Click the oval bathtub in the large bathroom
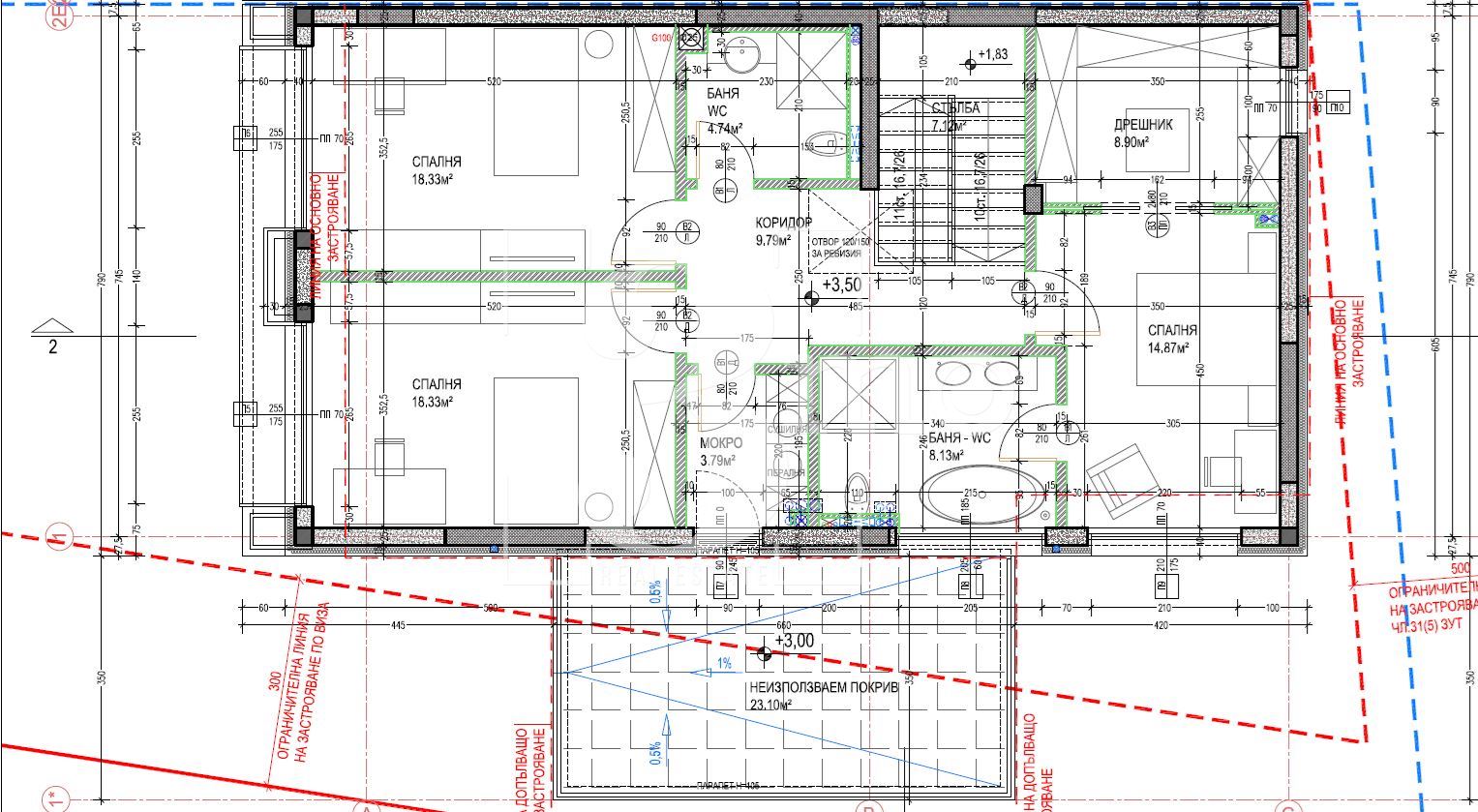This screenshot has width=1478, height=812. 980,497
